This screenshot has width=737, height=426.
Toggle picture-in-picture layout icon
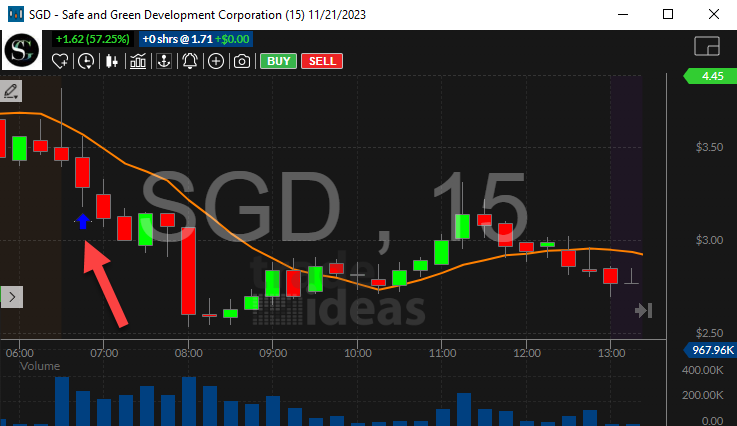707,46
